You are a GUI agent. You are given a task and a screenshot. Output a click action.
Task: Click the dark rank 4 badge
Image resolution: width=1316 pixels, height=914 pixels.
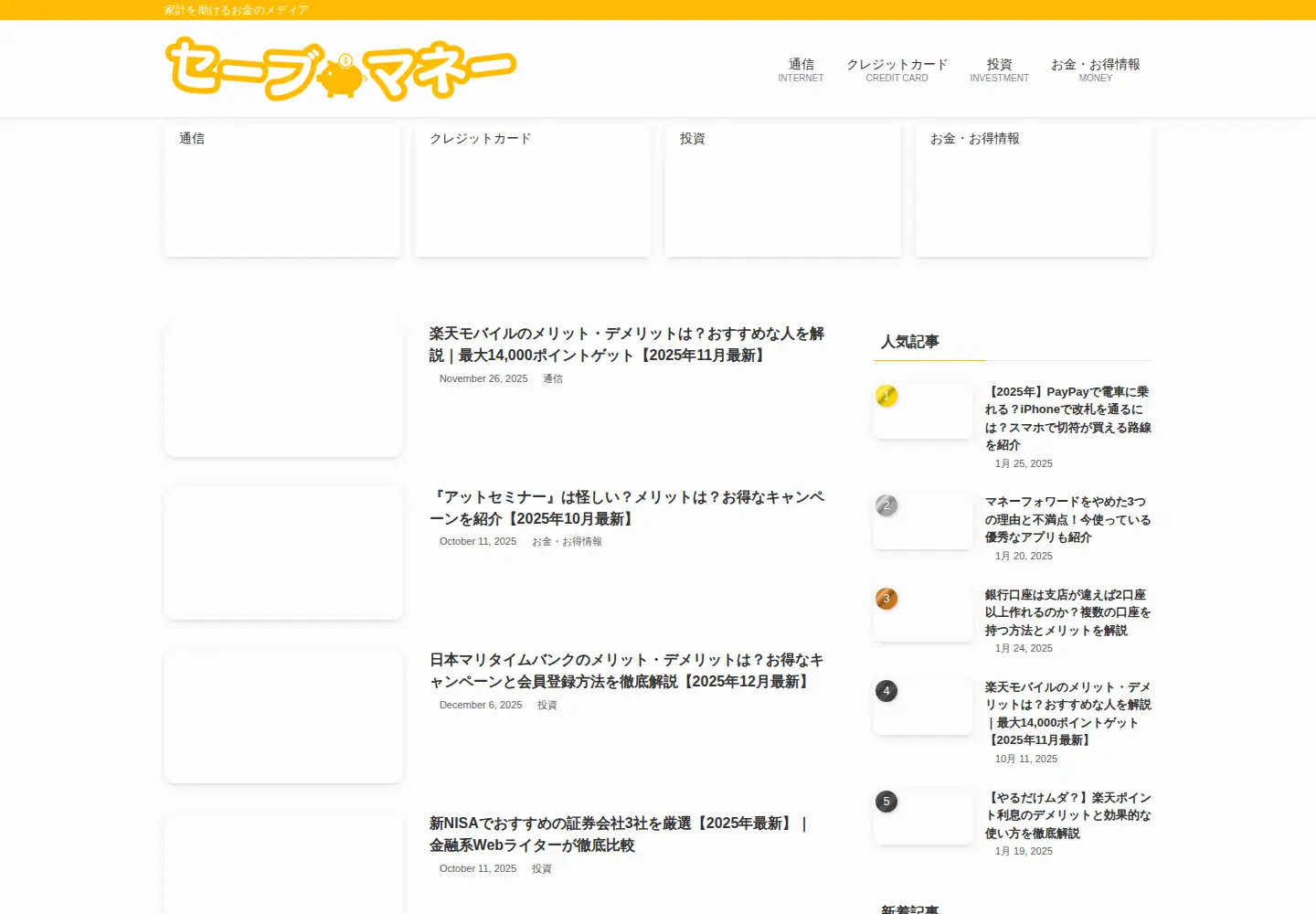click(886, 691)
